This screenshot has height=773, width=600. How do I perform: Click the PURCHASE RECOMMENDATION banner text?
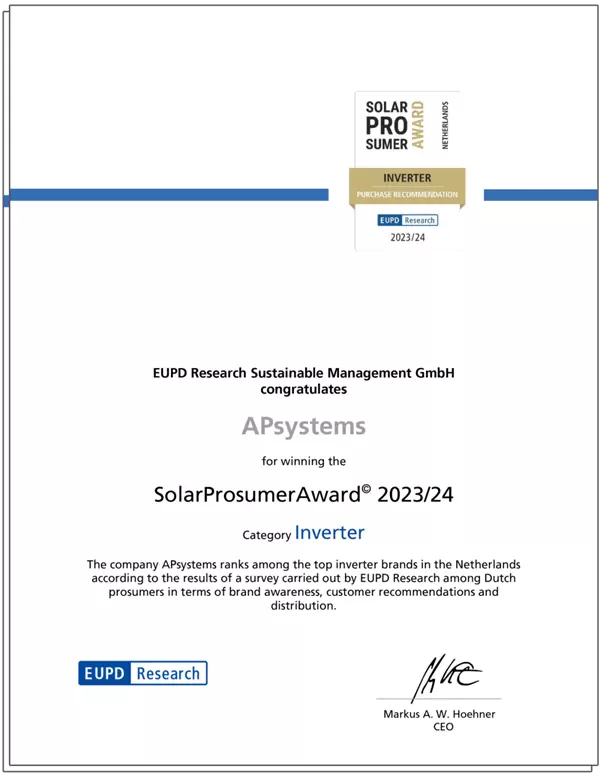pos(407,194)
